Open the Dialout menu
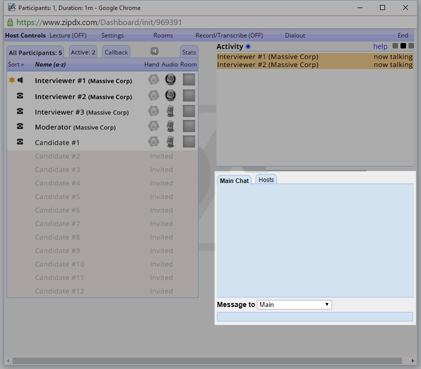 pyautogui.click(x=295, y=35)
